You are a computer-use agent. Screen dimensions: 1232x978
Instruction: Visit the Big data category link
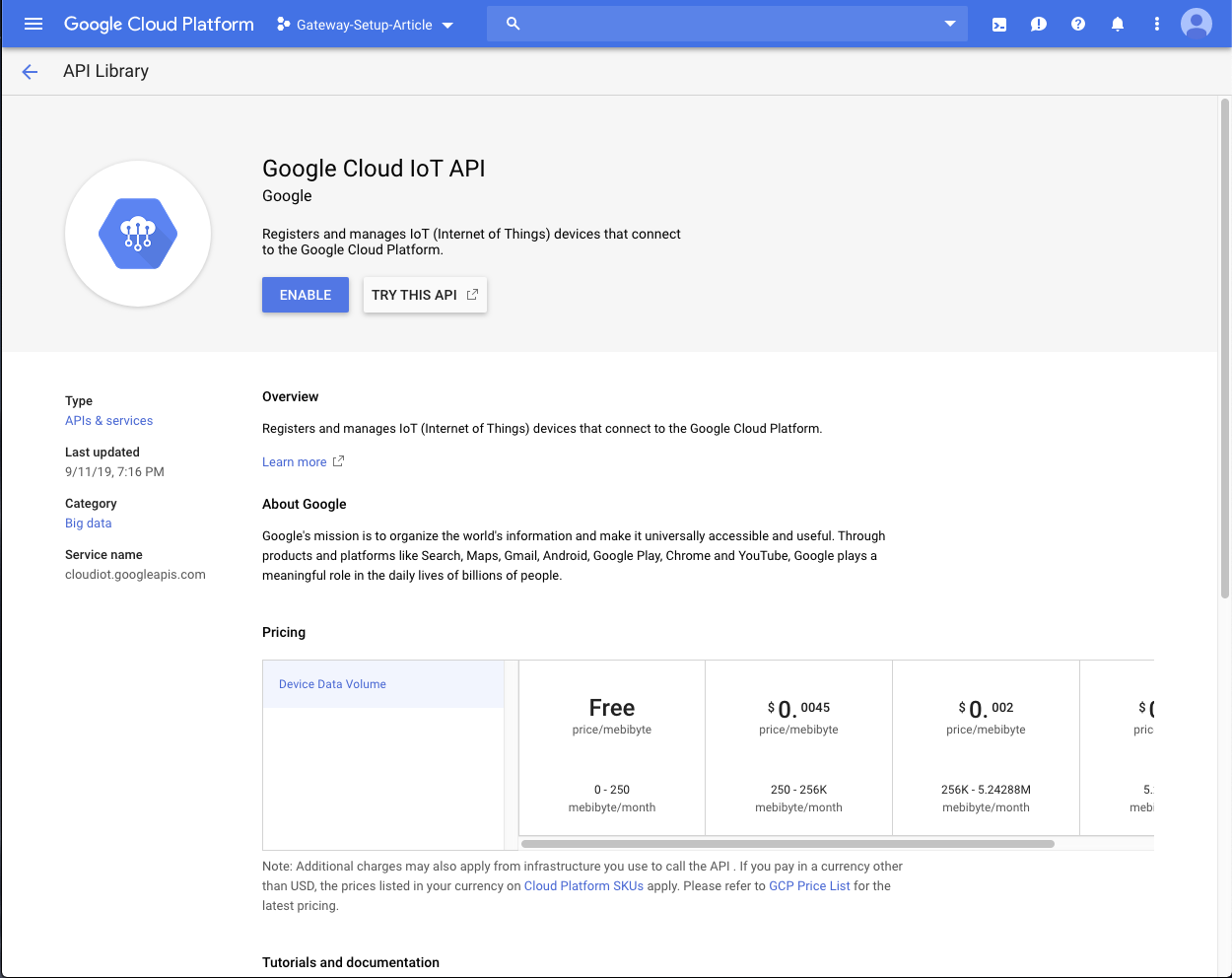tap(88, 523)
